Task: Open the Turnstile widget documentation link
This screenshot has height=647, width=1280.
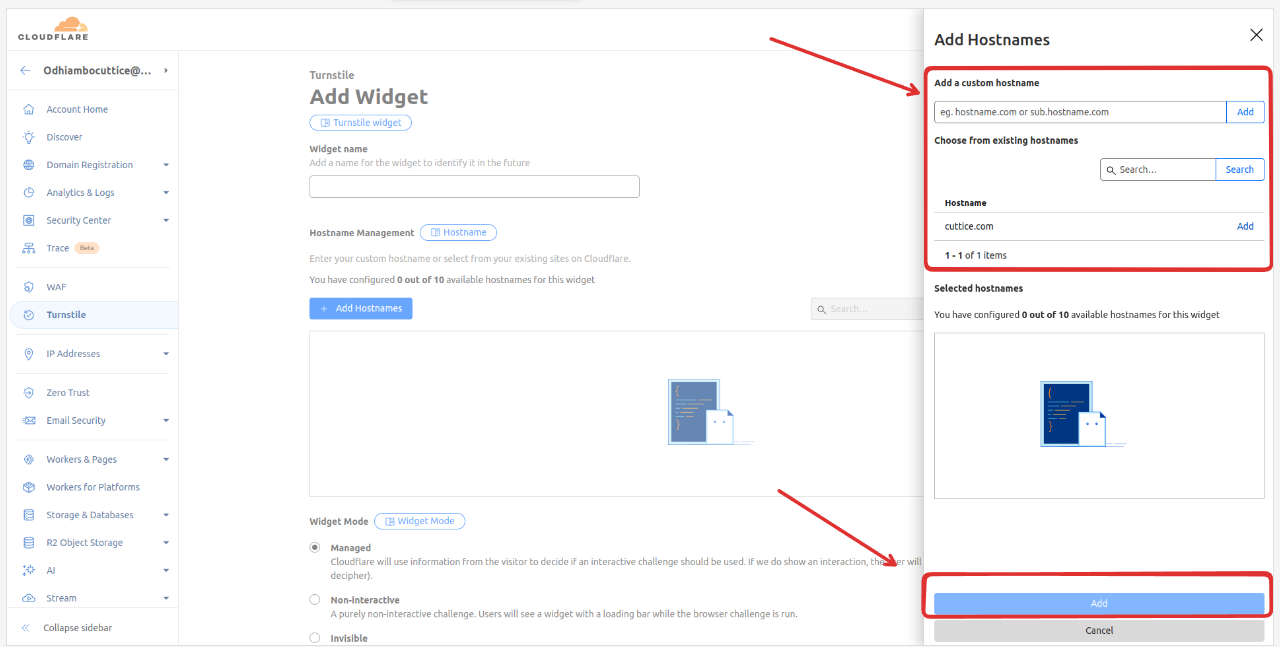Action: (x=360, y=123)
